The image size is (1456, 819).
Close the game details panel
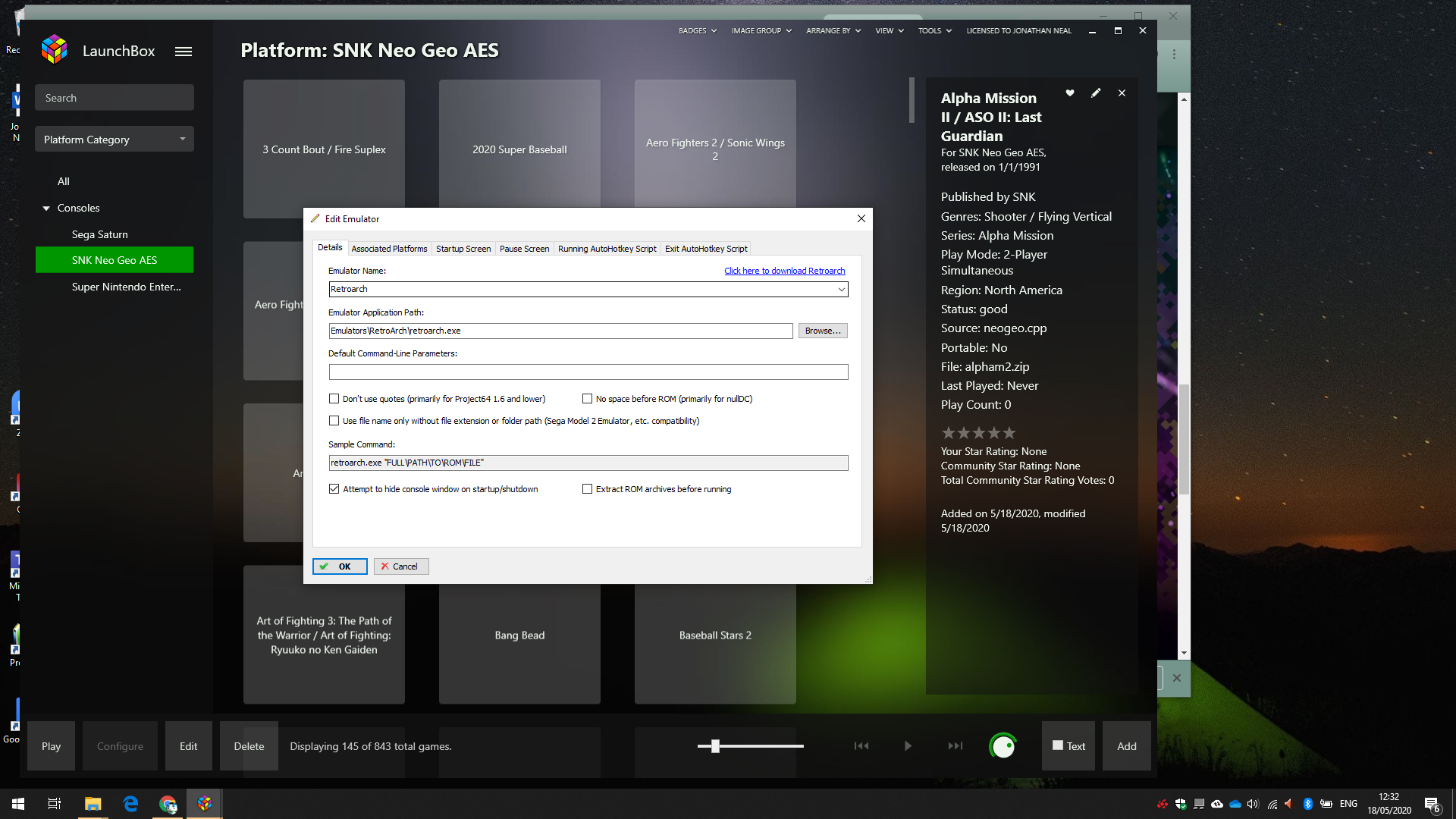coord(1122,93)
